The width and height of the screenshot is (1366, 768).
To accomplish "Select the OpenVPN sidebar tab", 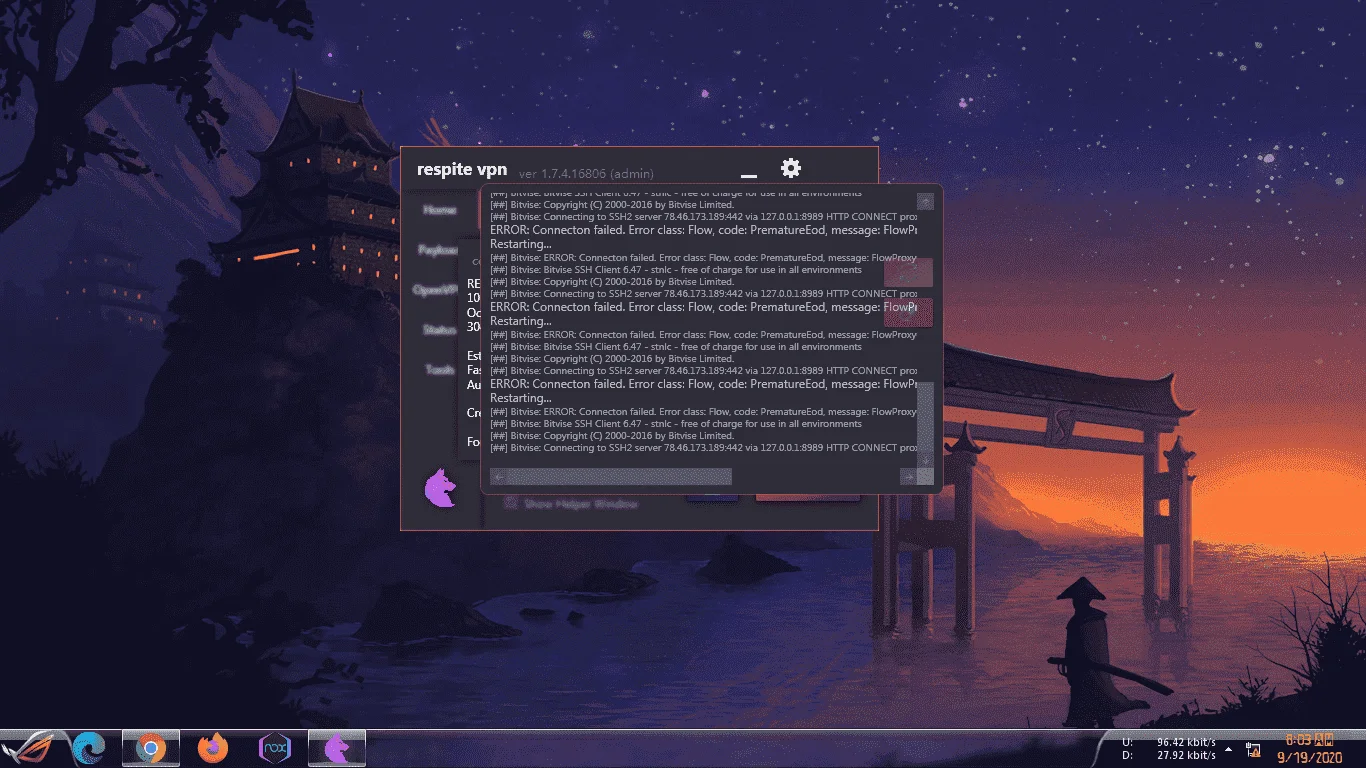I will (x=436, y=290).
